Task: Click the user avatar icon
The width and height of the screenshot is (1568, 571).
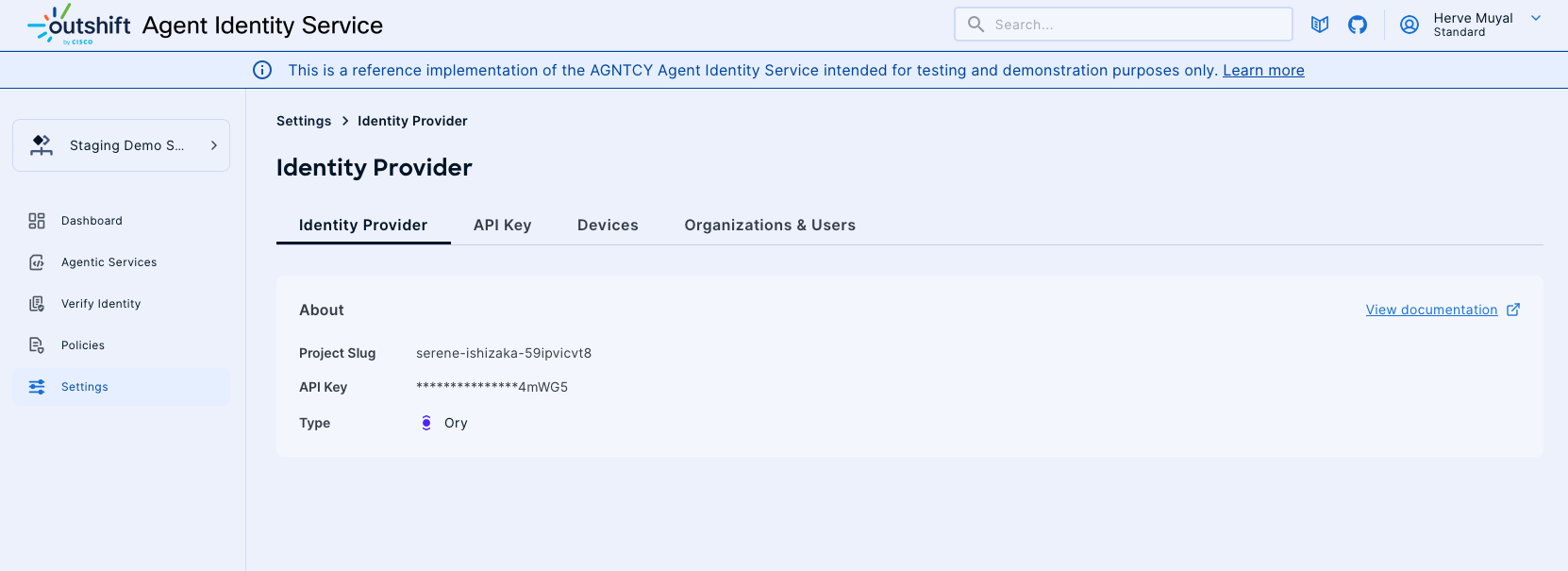Action: point(1410,25)
